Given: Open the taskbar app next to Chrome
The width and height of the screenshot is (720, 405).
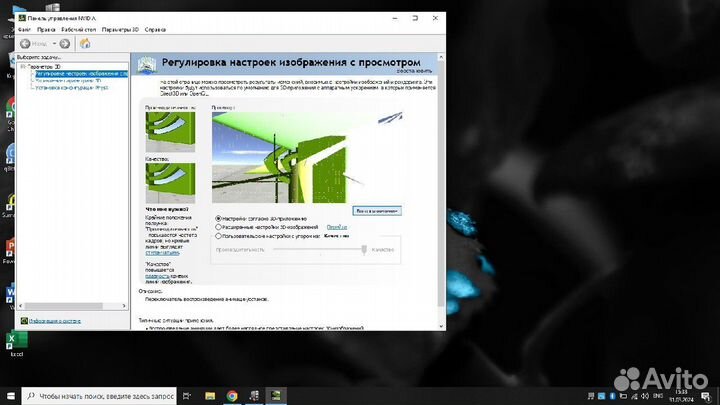Looking at the screenshot, I should tap(254, 396).
